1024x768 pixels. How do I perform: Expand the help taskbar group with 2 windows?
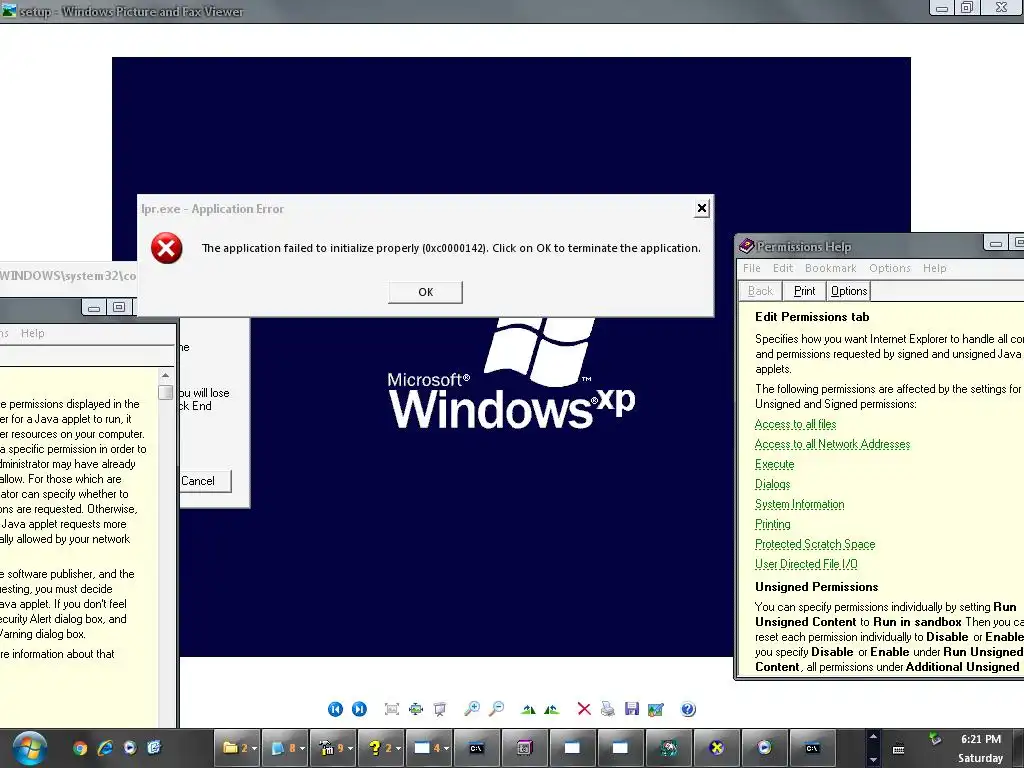pyautogui.click(x=381, y=748)
